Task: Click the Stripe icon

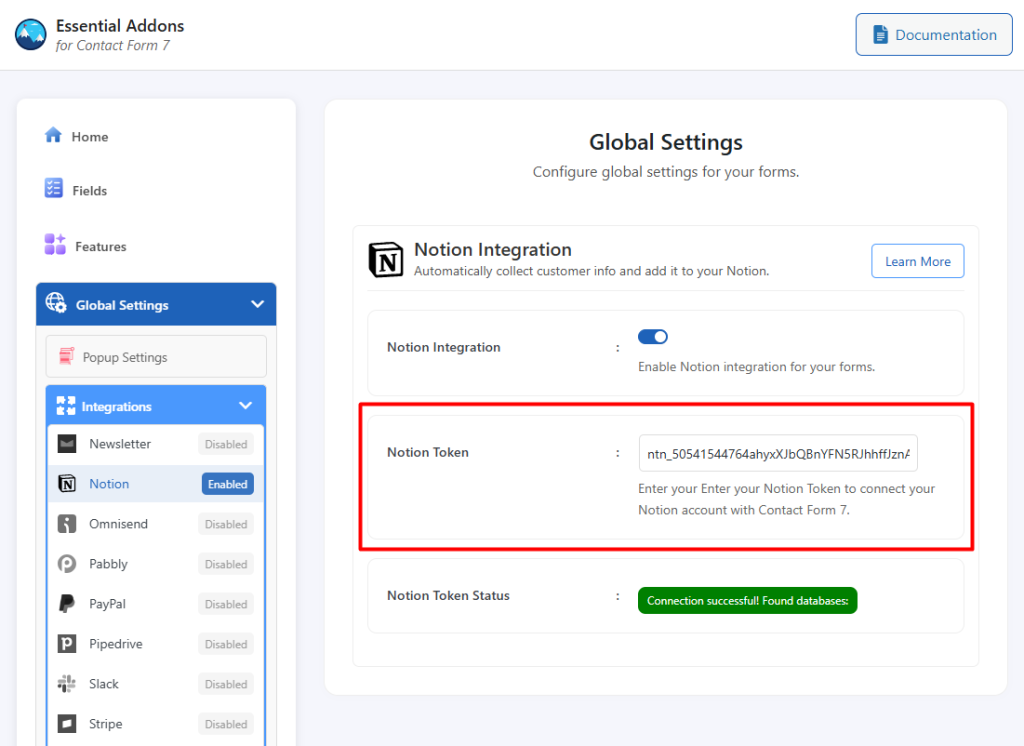Action: click(x=67, y=723)
